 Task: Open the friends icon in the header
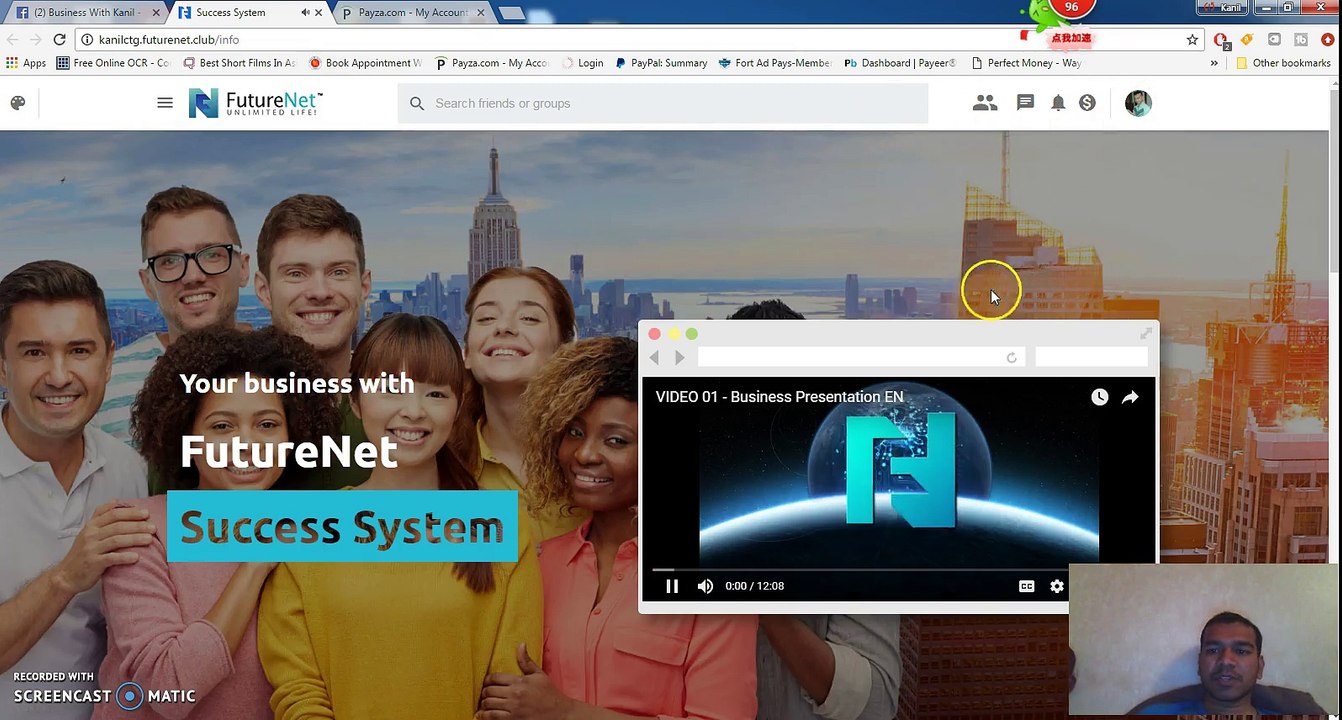(985, 102)
